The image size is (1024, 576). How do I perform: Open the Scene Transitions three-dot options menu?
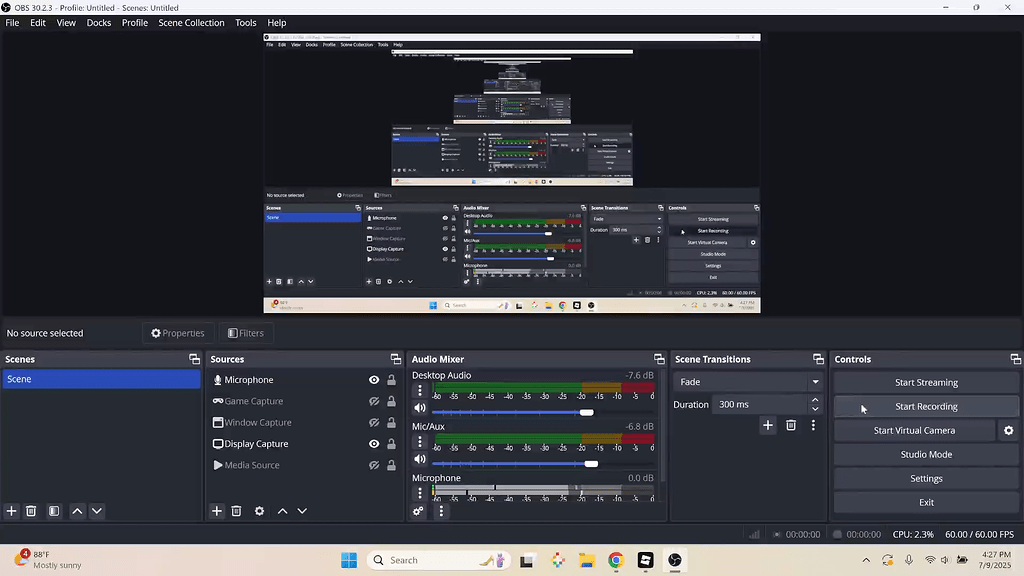coord(813,425)
